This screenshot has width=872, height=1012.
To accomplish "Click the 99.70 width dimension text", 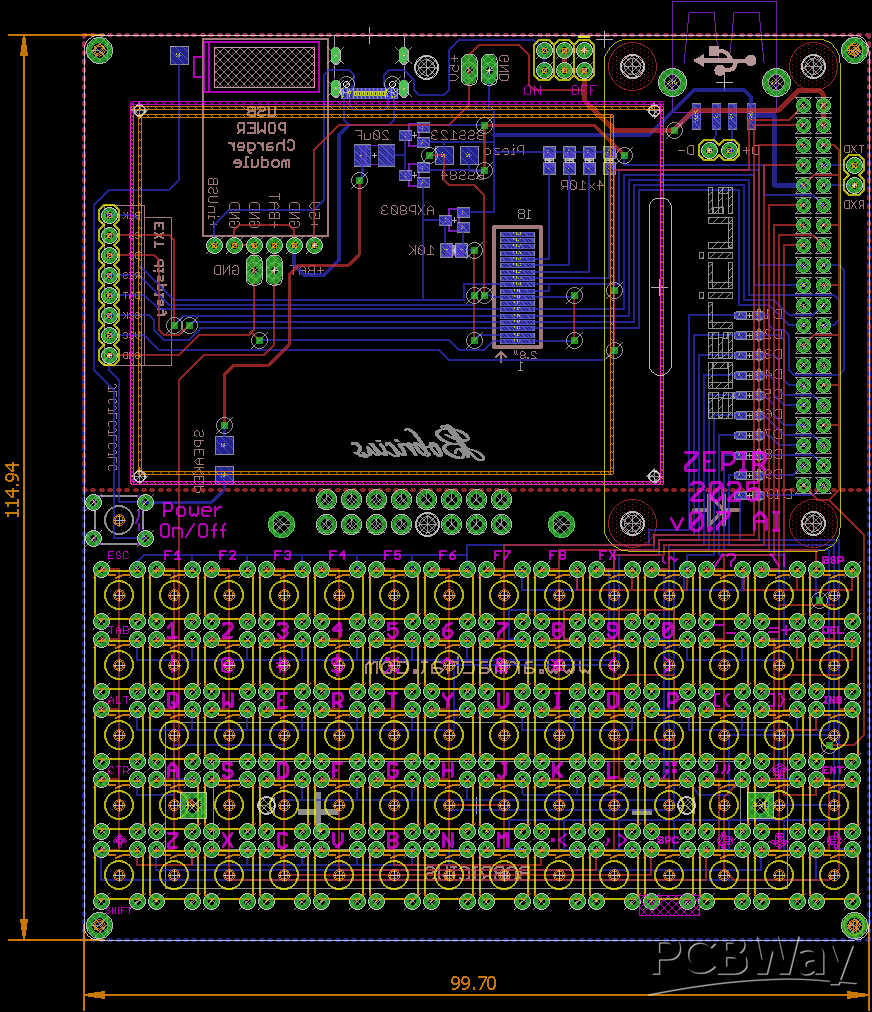I will (x=473, y=983).
